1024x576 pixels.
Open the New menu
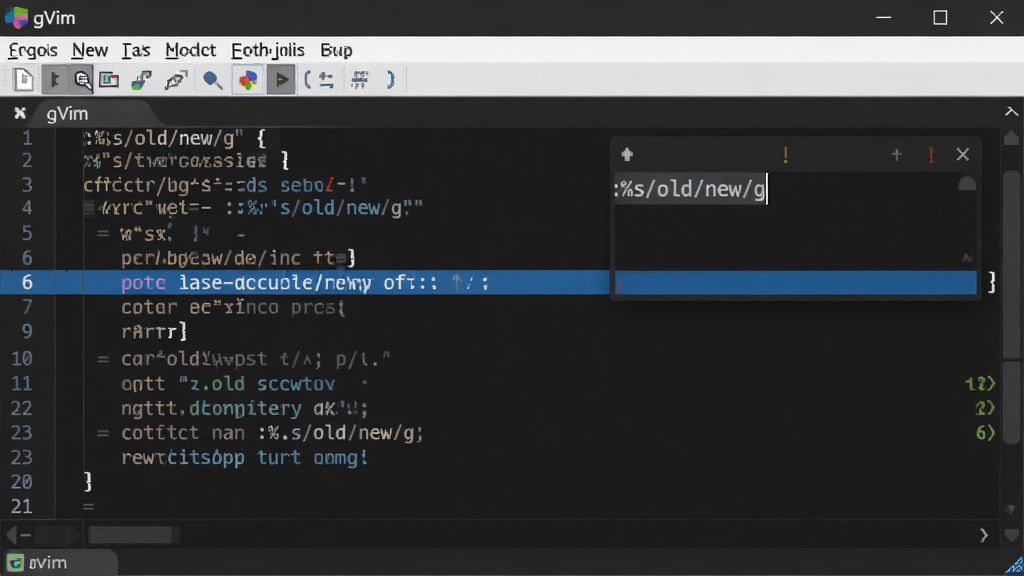point(89,50)
